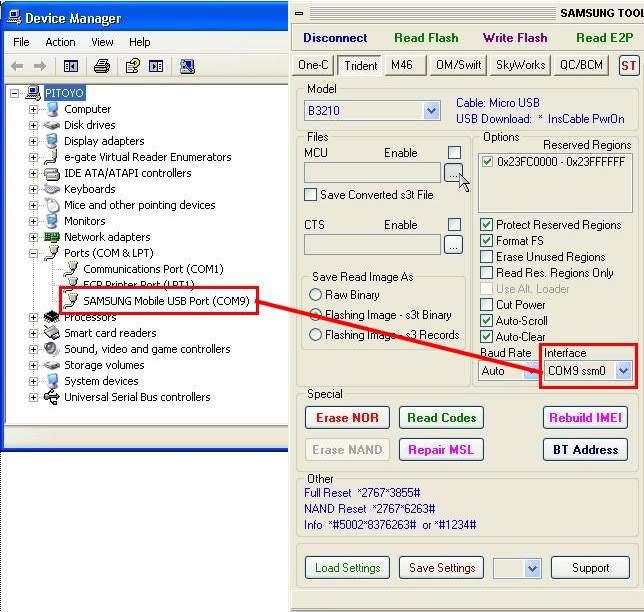Click the Properties help toolbar icon
The image size is (644, 612).
132,66
